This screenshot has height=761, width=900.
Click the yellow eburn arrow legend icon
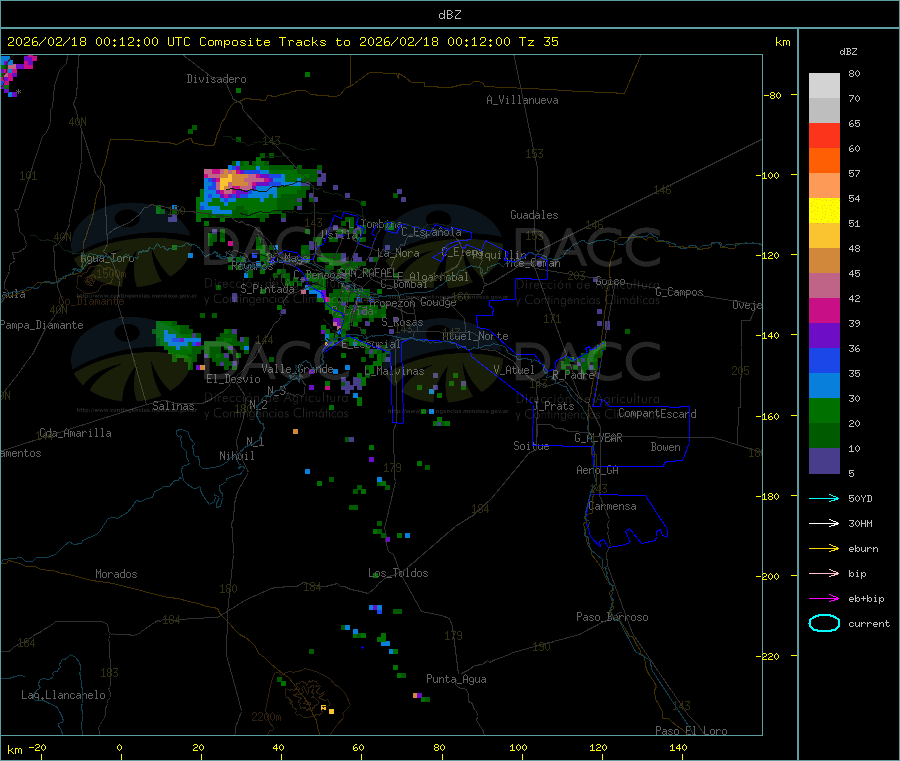[x=824, y=548]
